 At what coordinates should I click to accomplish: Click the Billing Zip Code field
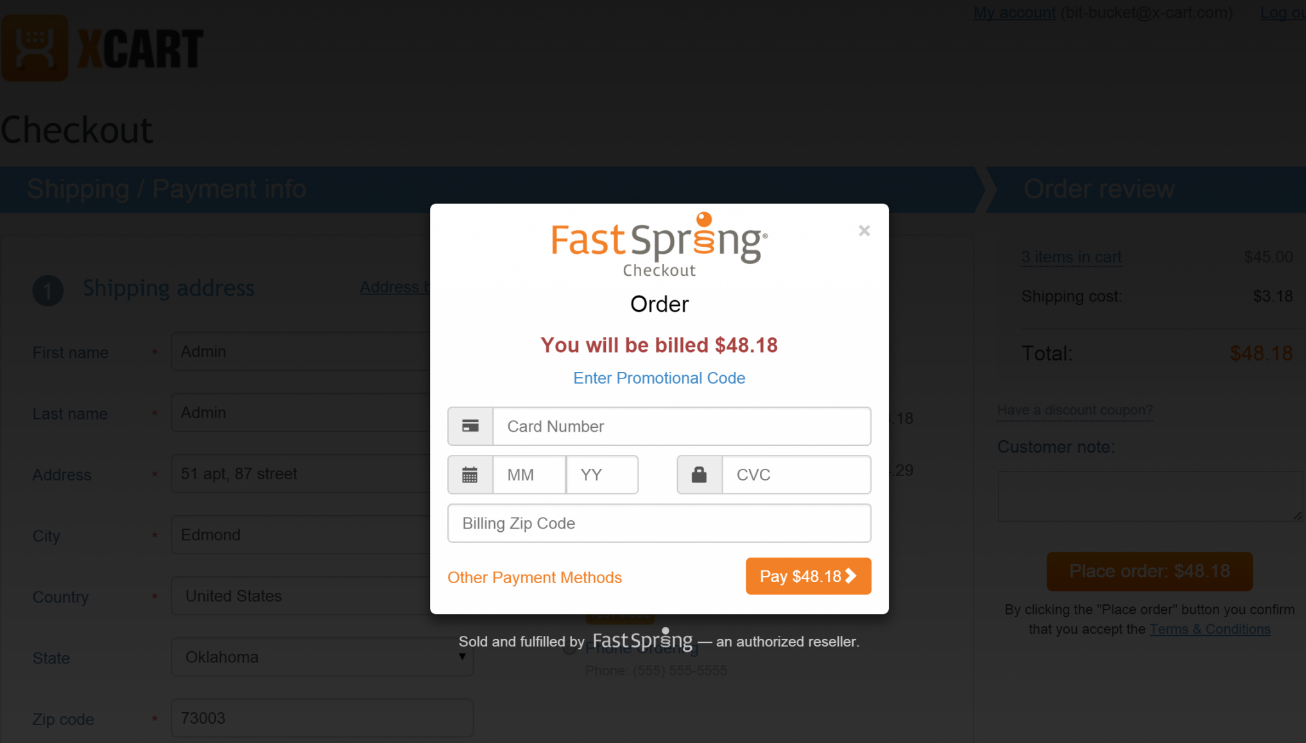(x=659, y=523)
